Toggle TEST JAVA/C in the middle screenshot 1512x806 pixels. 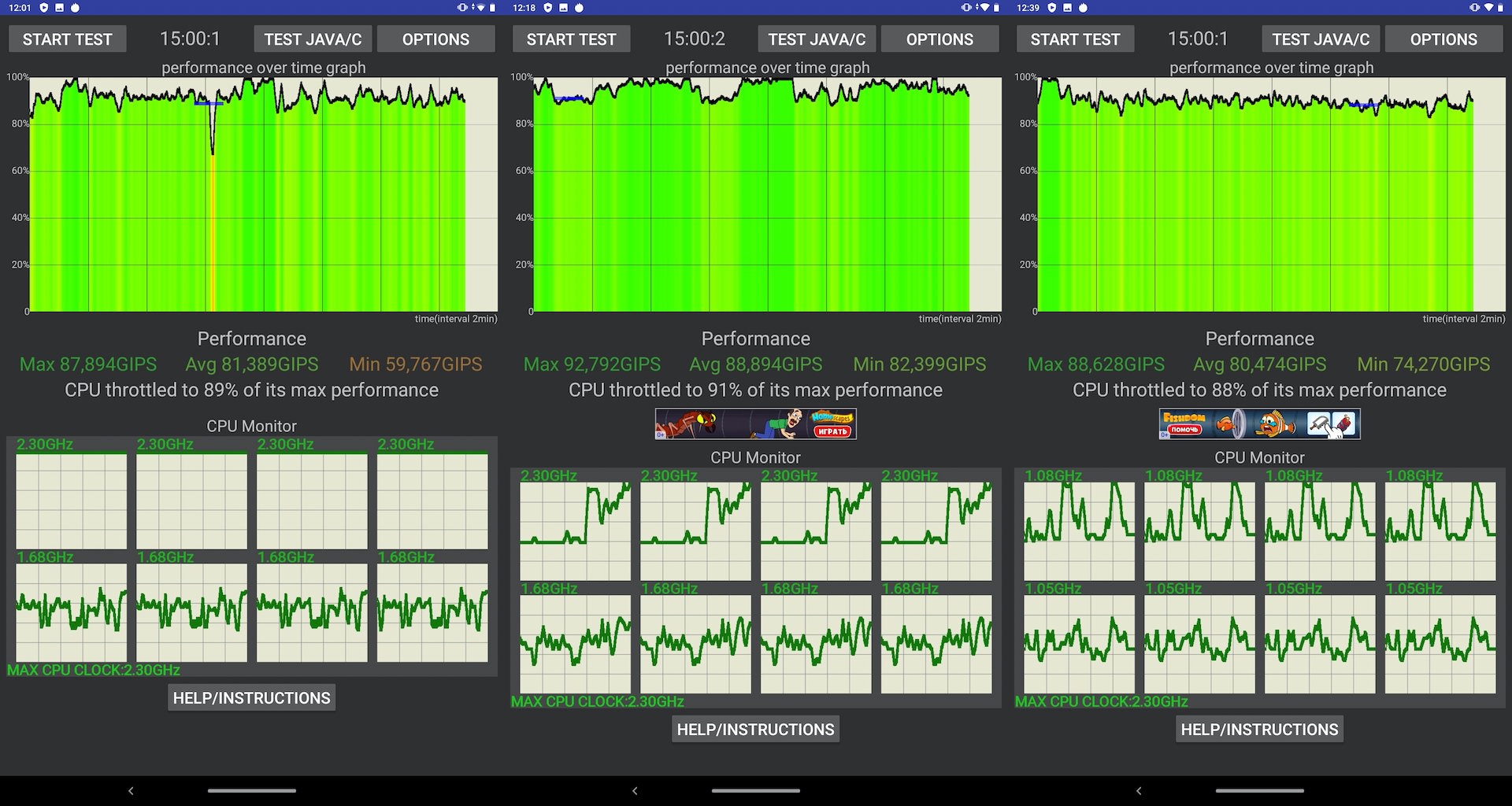[817, 39]
